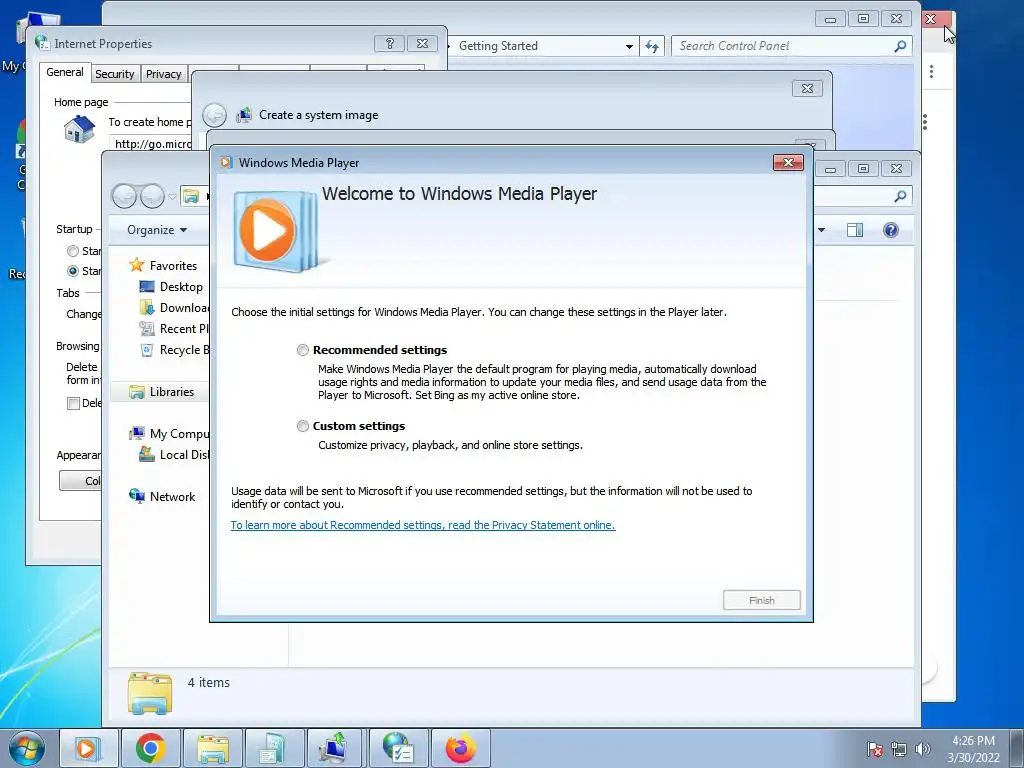The height and width of the screenshot is (768, 1024).
Task: Open the Privacy Statement online link
Action: [423, 525]
